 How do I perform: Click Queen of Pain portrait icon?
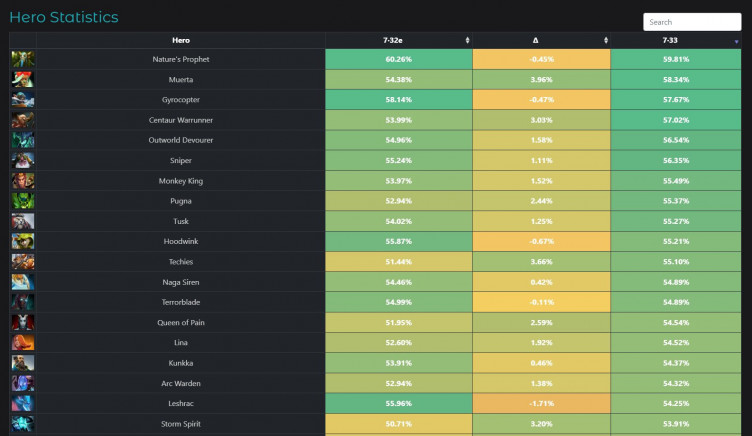(22, 323)
